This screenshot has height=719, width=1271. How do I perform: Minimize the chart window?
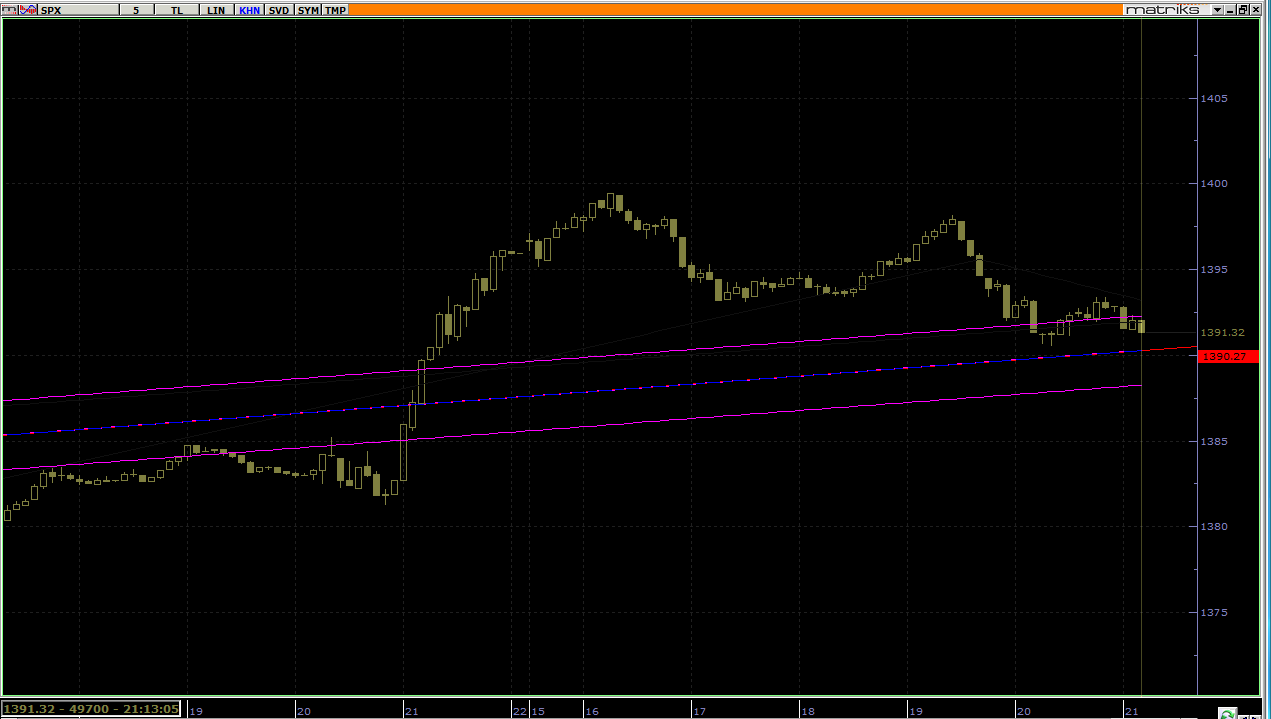[1232, 9]
